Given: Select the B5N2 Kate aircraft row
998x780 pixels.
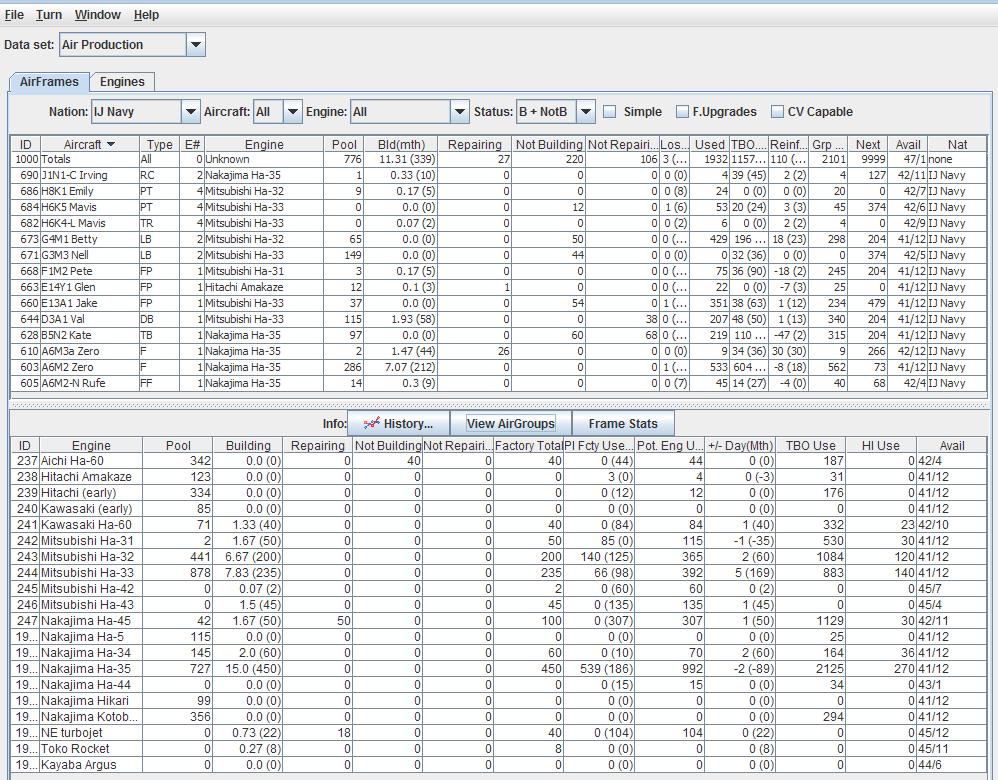Looking at the screenshot, I should [498, 335].
